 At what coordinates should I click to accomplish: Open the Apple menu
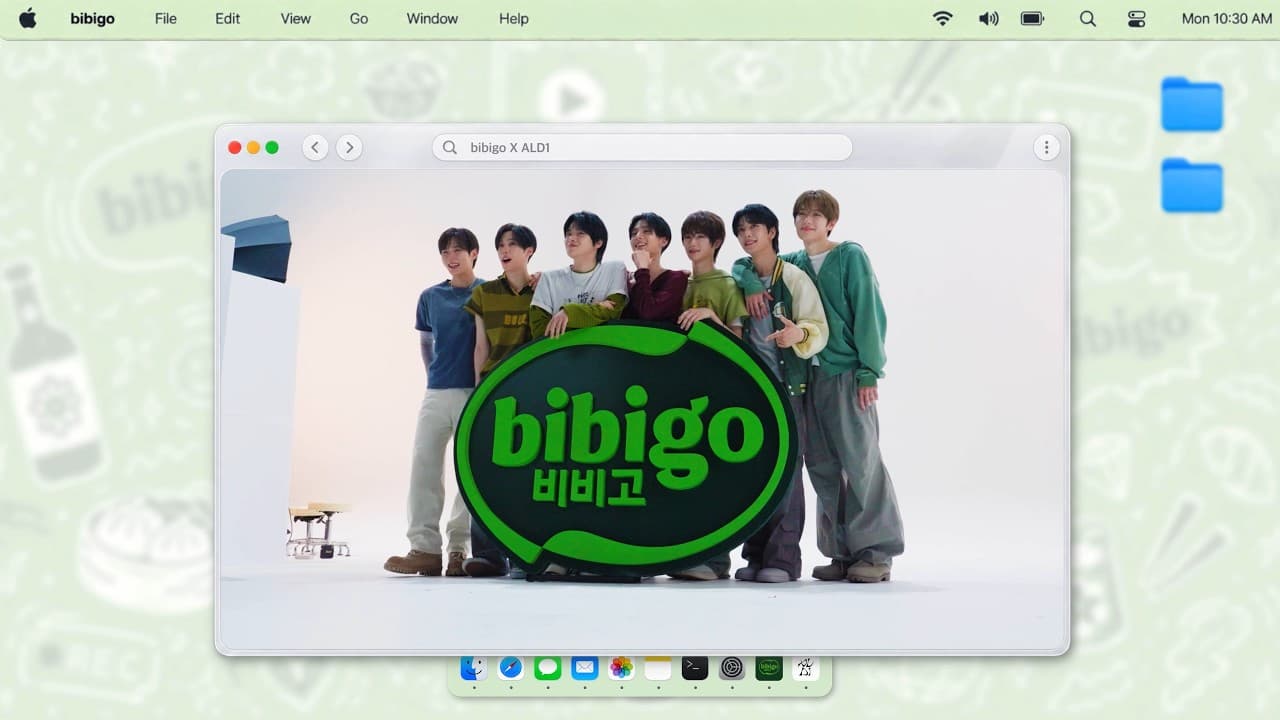coord(27,18)
